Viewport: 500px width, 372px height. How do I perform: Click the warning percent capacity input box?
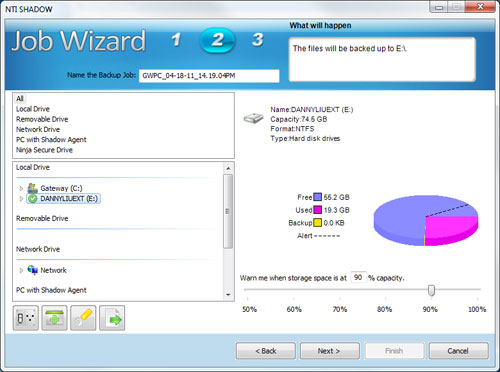click(359, 277)
